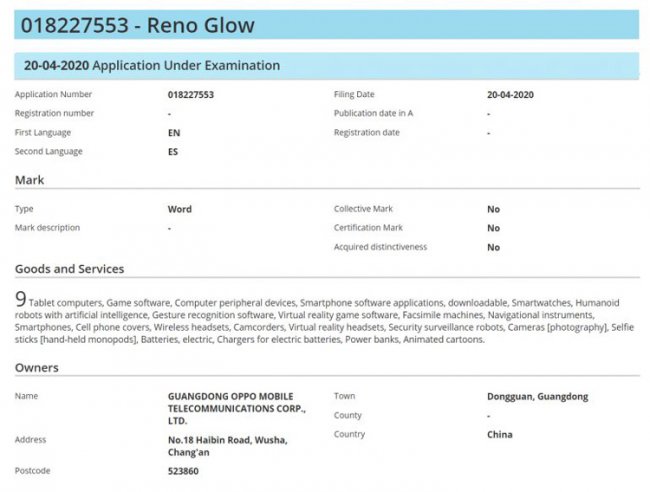The width and height of the screenshot is (650, 492).
Task: Click the Application Number value 018227553
Action: [191, 95]
